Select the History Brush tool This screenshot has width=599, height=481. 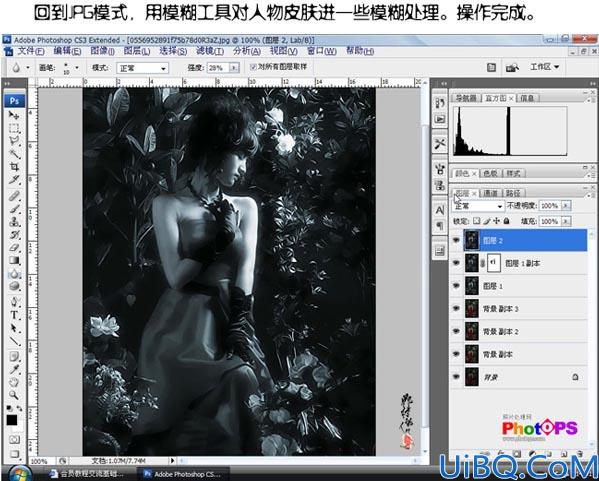point(14,235)
